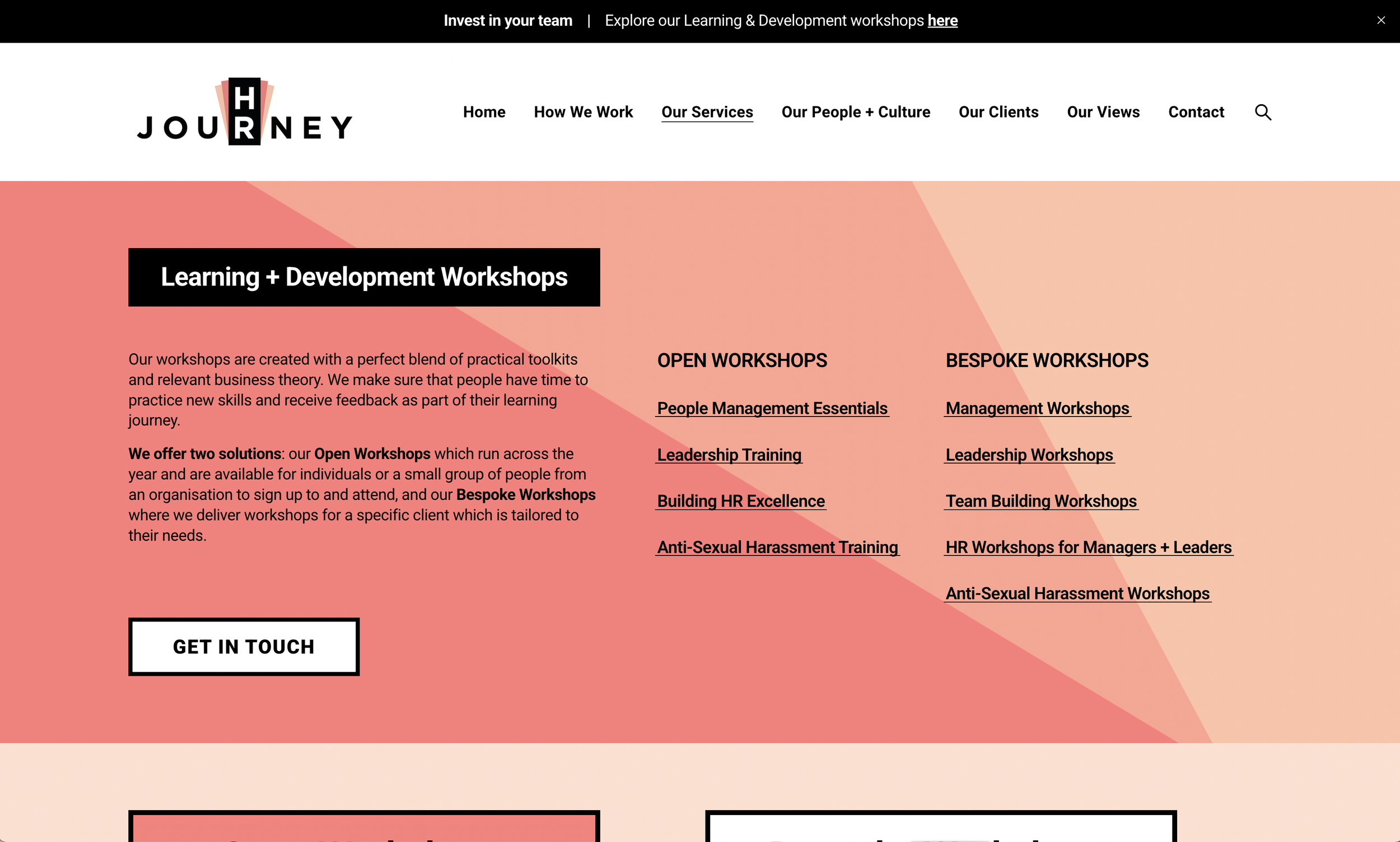Open Management Workshops bespoke link
Viewport: 1400px width, 842px height.
click(1037, 409)
